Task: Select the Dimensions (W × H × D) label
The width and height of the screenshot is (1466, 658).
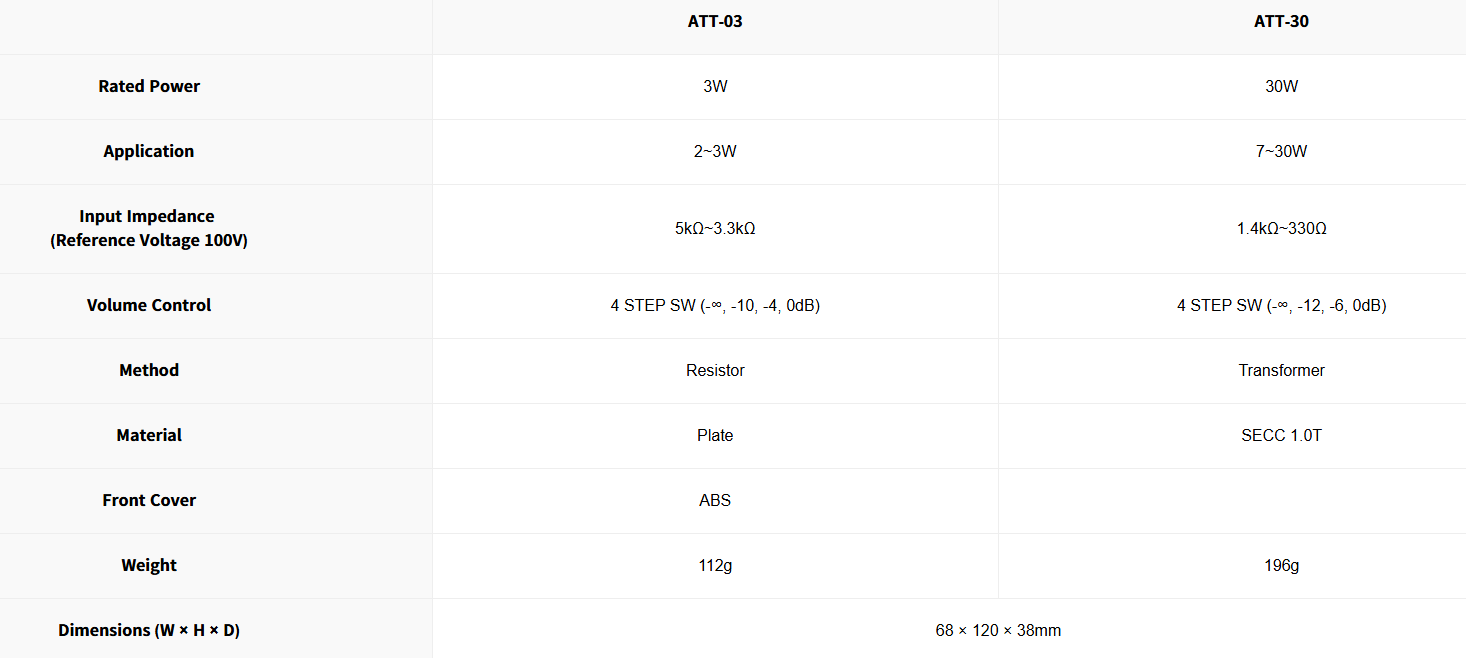Action: (x=149, y=630)
